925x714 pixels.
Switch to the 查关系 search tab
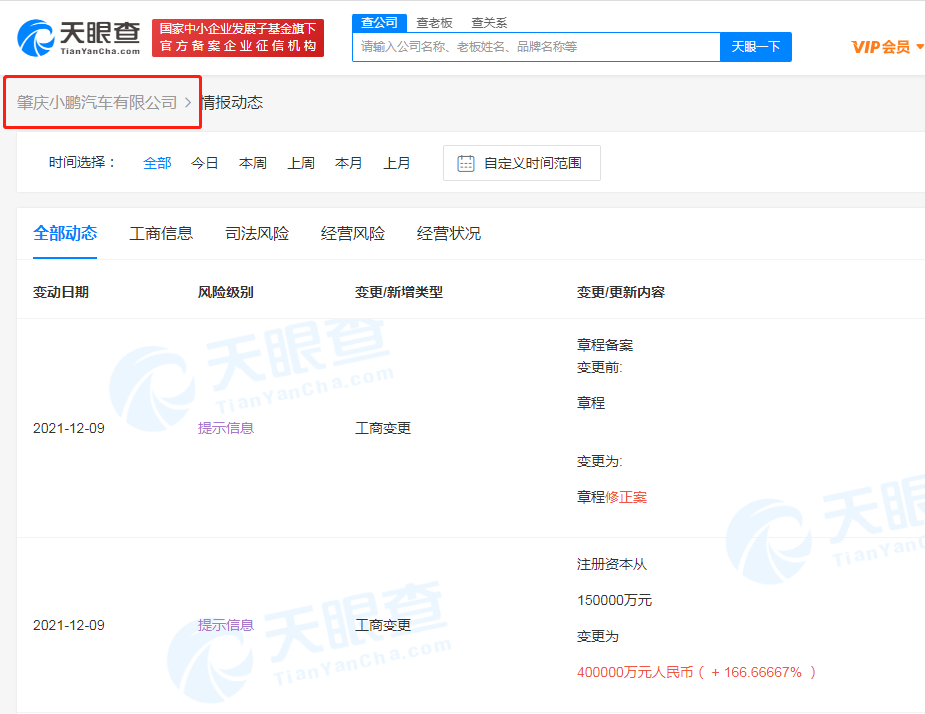click(x=489, y=22)
